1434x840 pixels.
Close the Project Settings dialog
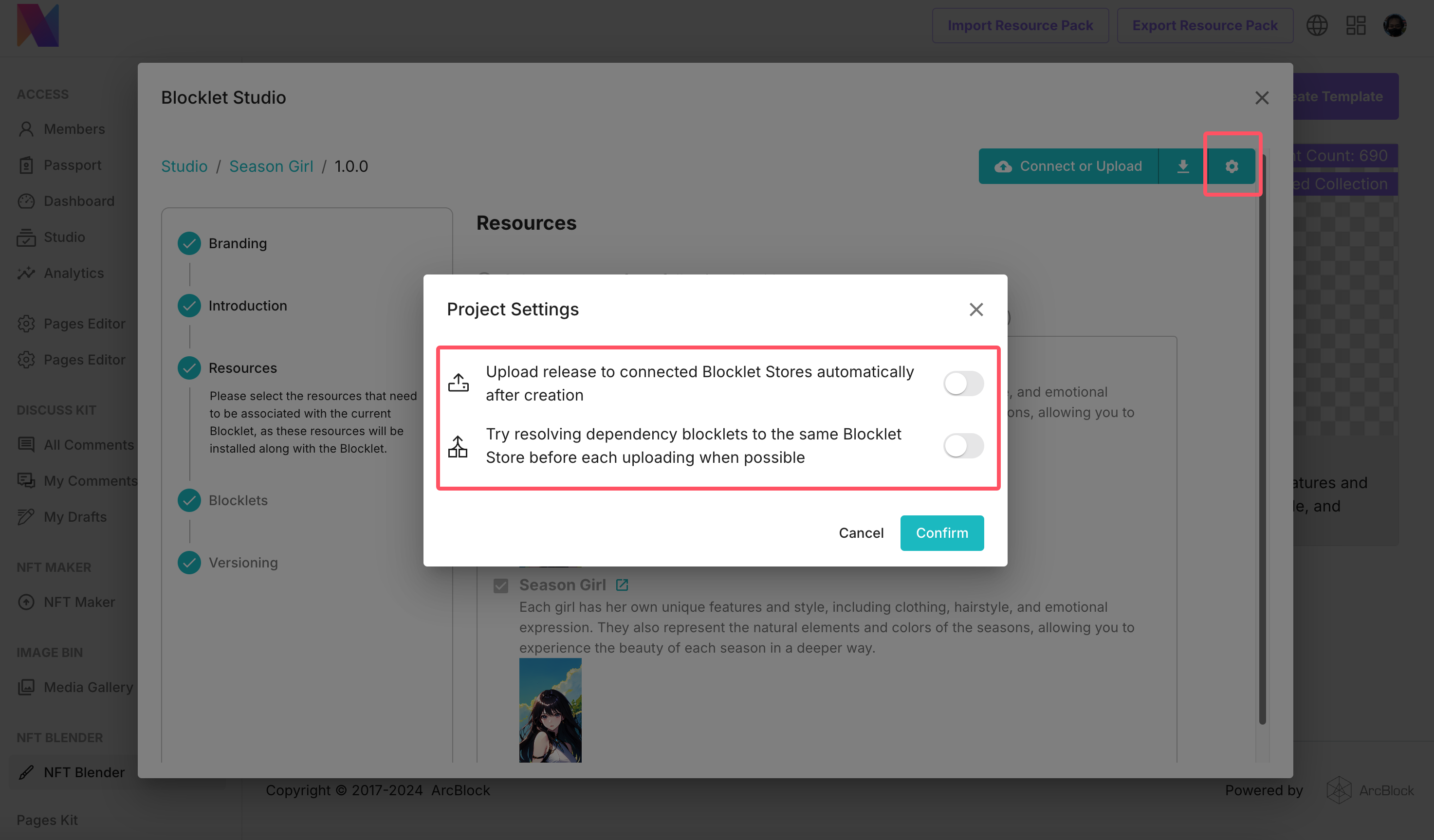tap(976, 309)
